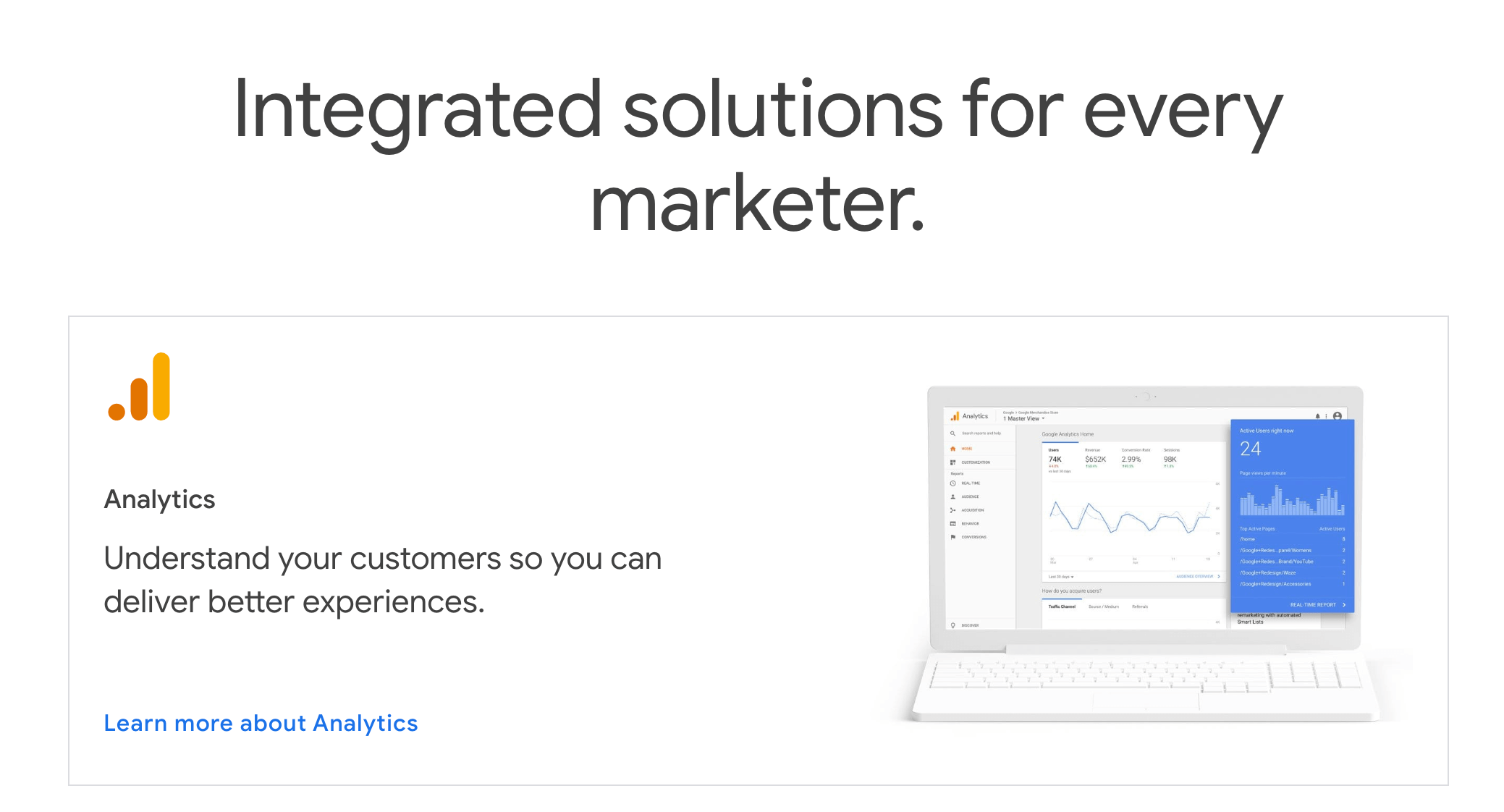Click the Conversions flag icon
This screenshot has width=1504, height=812.
pos(952,537)
